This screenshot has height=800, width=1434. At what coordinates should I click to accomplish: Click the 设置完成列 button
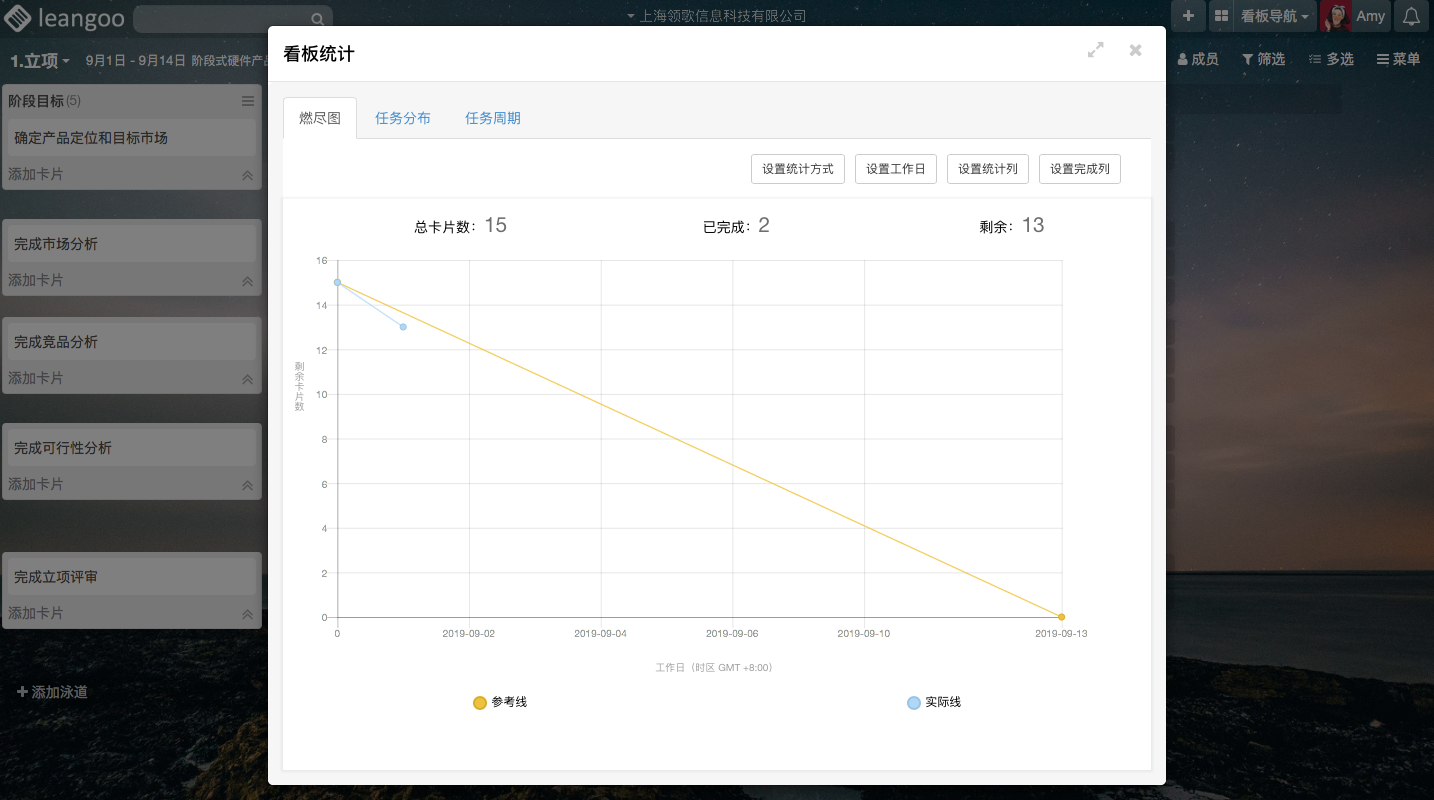[1079, 169]
